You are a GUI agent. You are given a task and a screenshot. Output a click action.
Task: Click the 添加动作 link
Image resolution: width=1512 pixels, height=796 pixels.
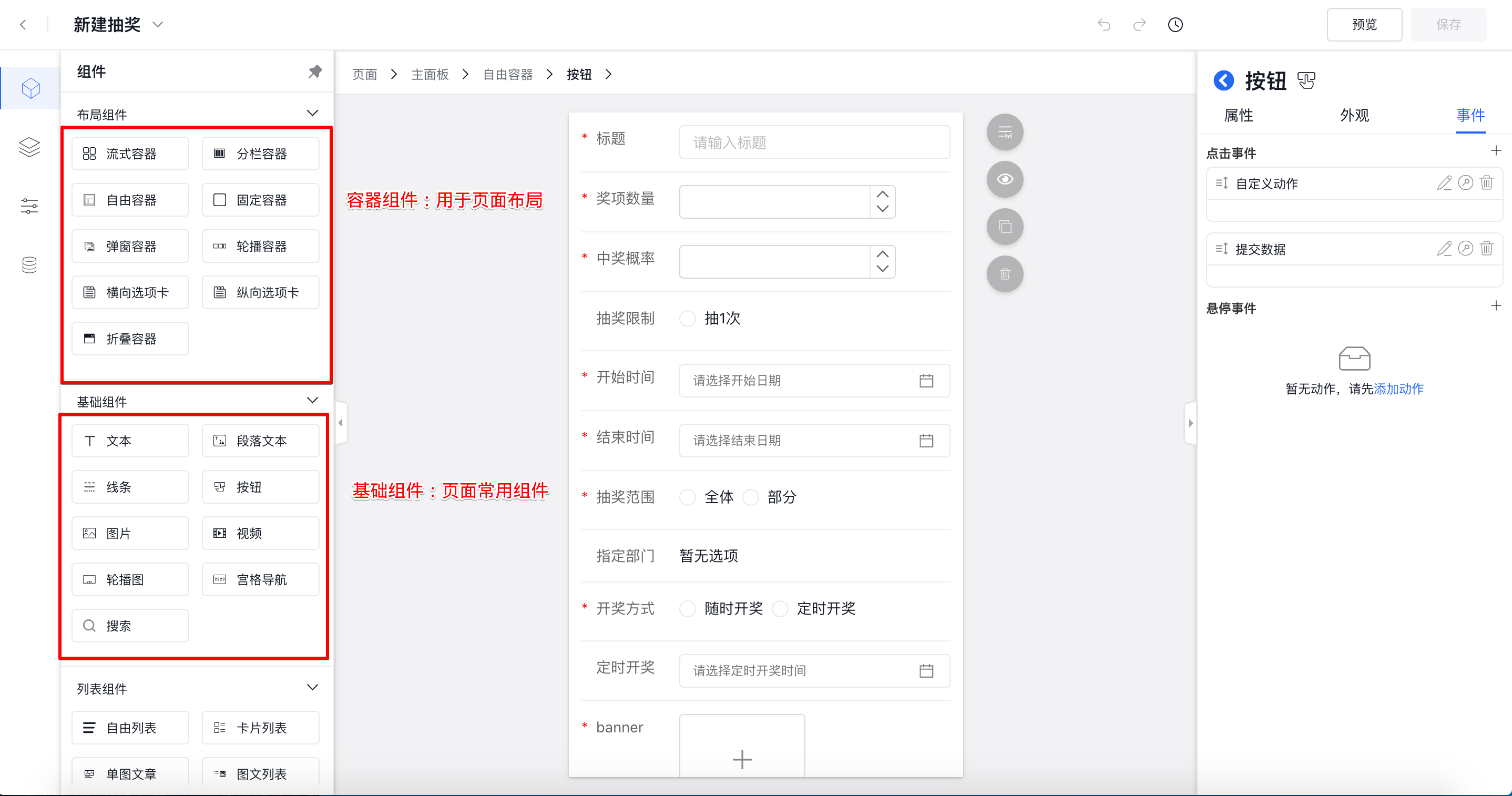pos(1399,389)
